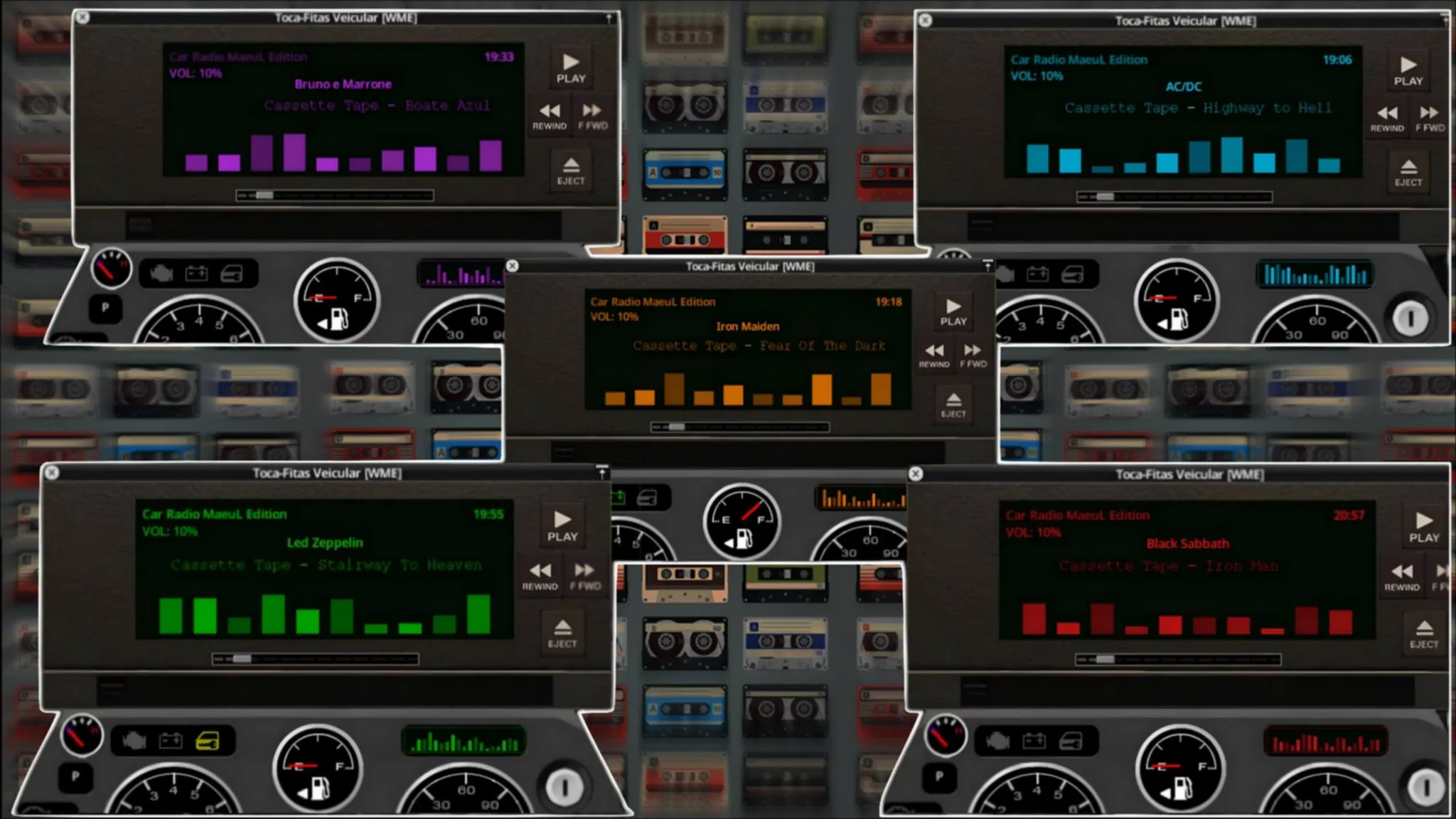Click the pin arrow on the Led Zeppelin window title bar
The height and width of the screenshot is (819, 1456).
(x=601, y=472)
